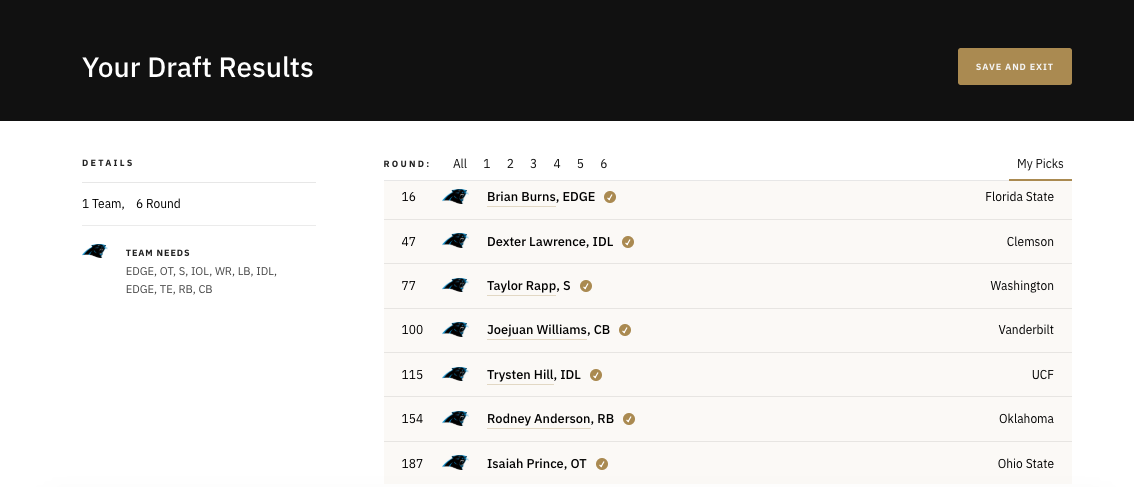This screenshot has height=487, width=1134.
Task: Filter picks to round 1
Action: pos(487,164)
